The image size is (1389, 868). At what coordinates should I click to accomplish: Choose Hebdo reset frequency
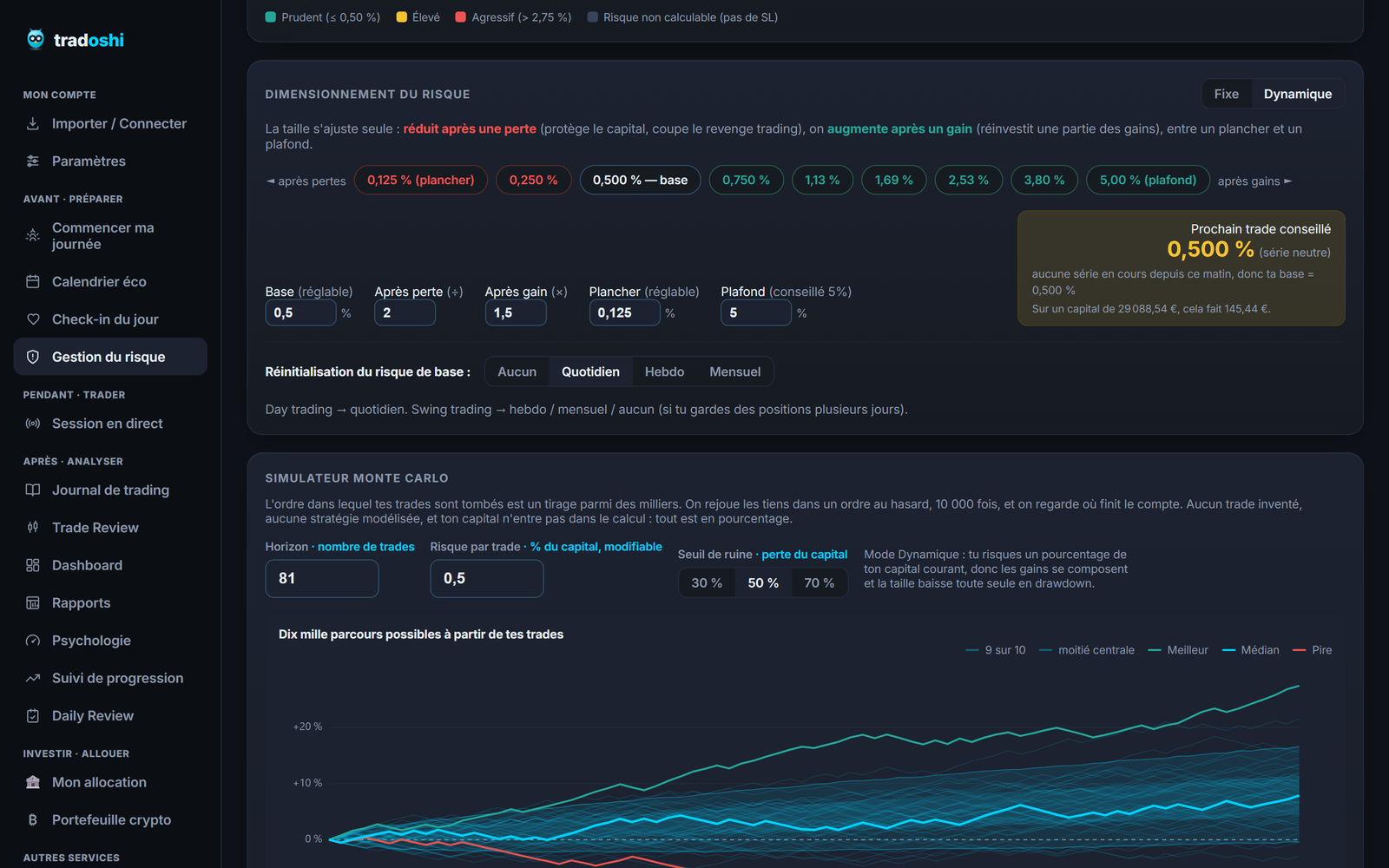point(664,372)
